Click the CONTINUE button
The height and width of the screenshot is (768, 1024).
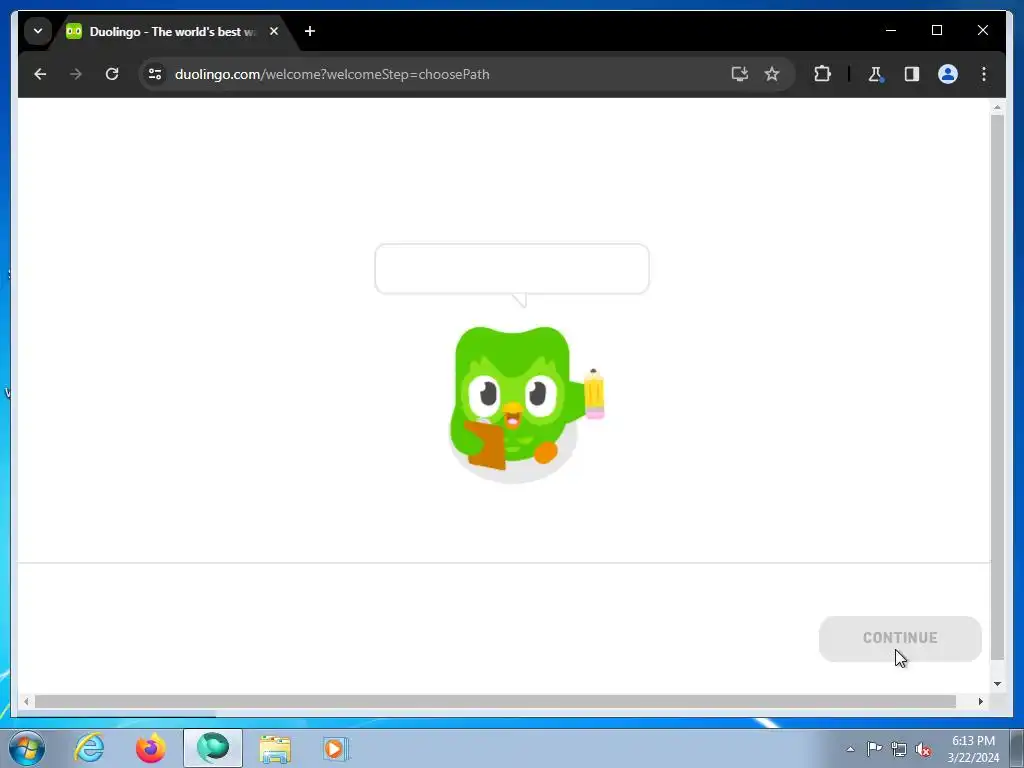pyautogui.click(x=900, y=638)
